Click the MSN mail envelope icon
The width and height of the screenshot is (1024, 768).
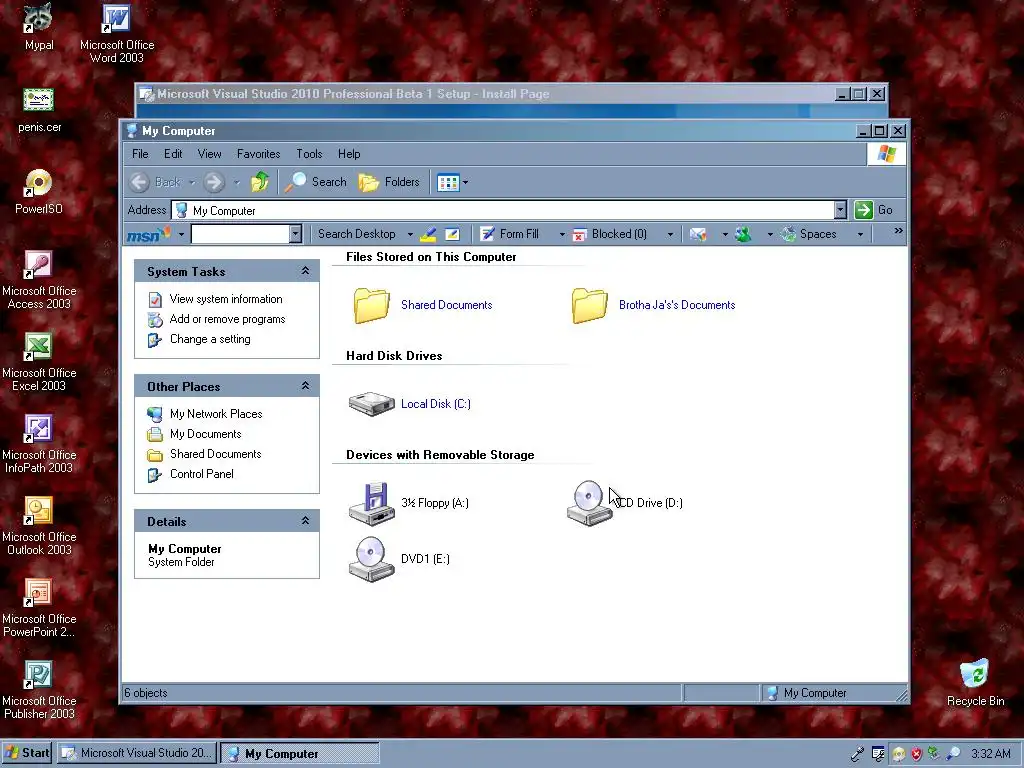[698, 234]
